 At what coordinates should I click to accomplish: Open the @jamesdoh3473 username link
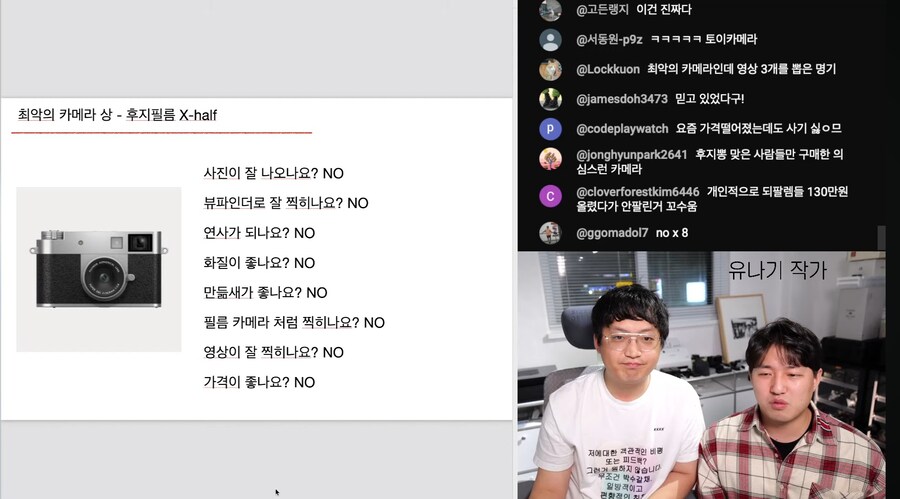(622, 99)
